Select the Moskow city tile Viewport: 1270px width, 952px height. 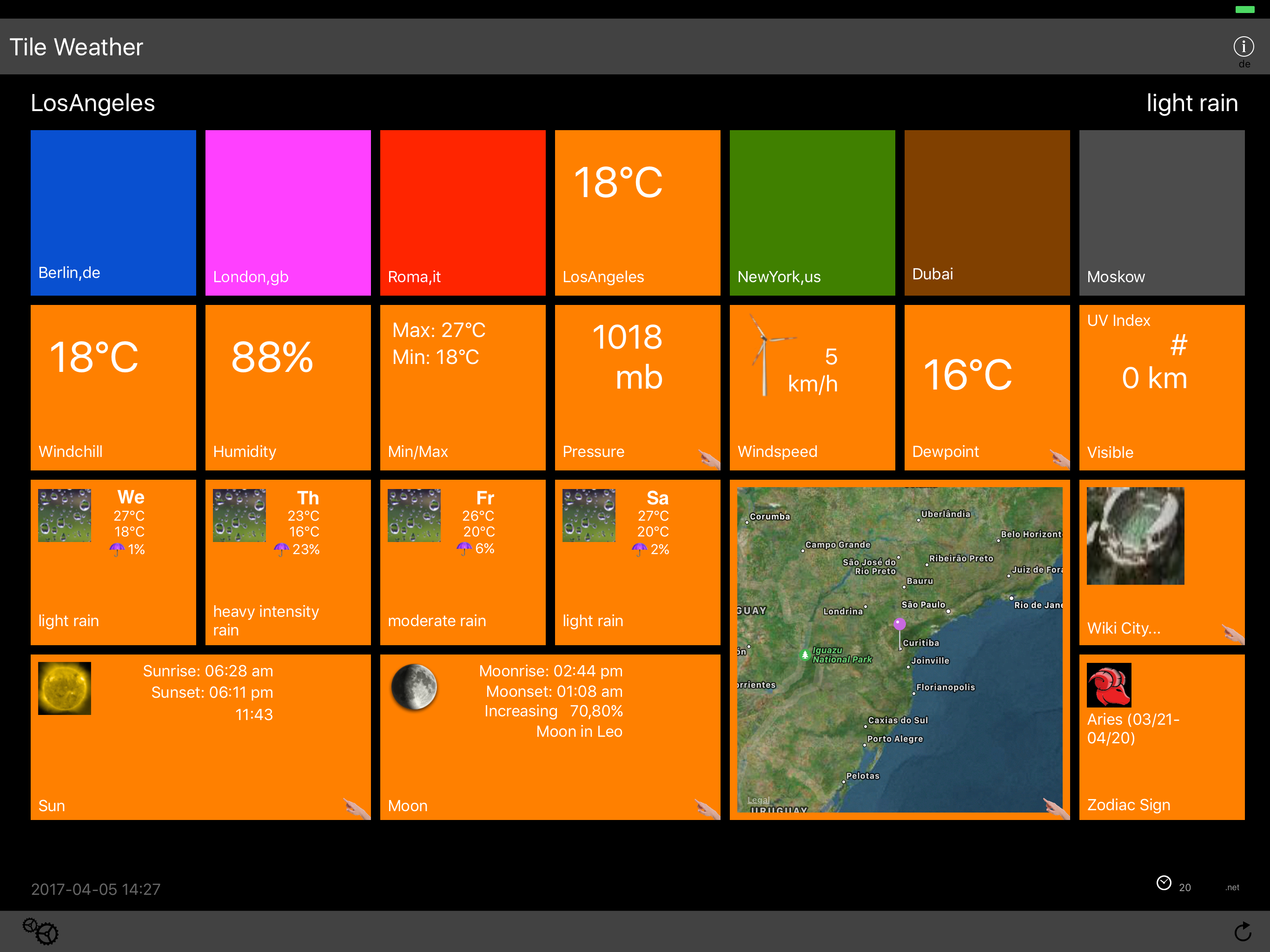(1162, 212)
